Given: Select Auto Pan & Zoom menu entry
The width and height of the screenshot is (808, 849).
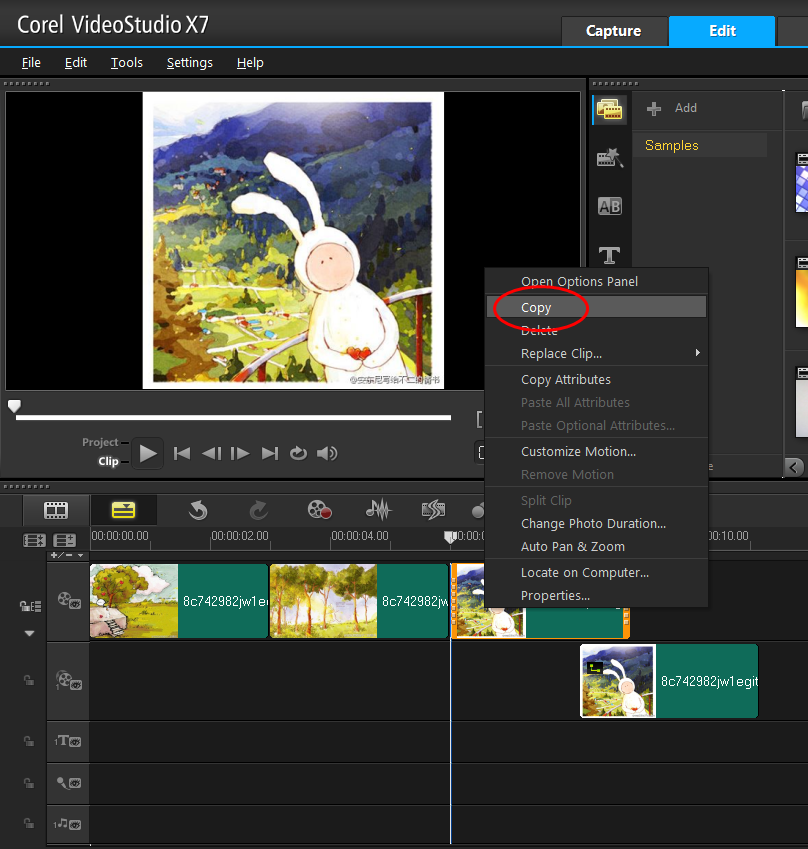Looking at the screenshot, I should coord(596,547).
